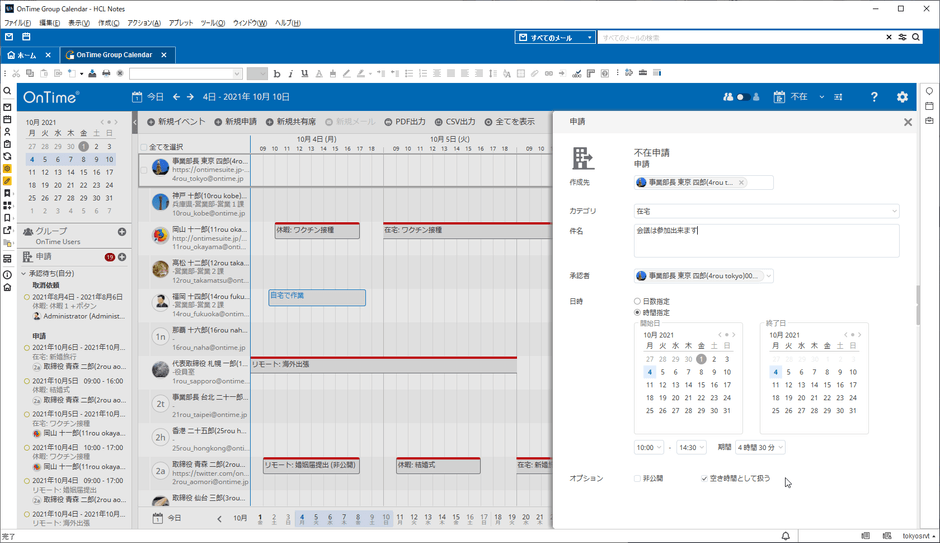
Task: Open the 作成(C) menu
Action: 109,23
